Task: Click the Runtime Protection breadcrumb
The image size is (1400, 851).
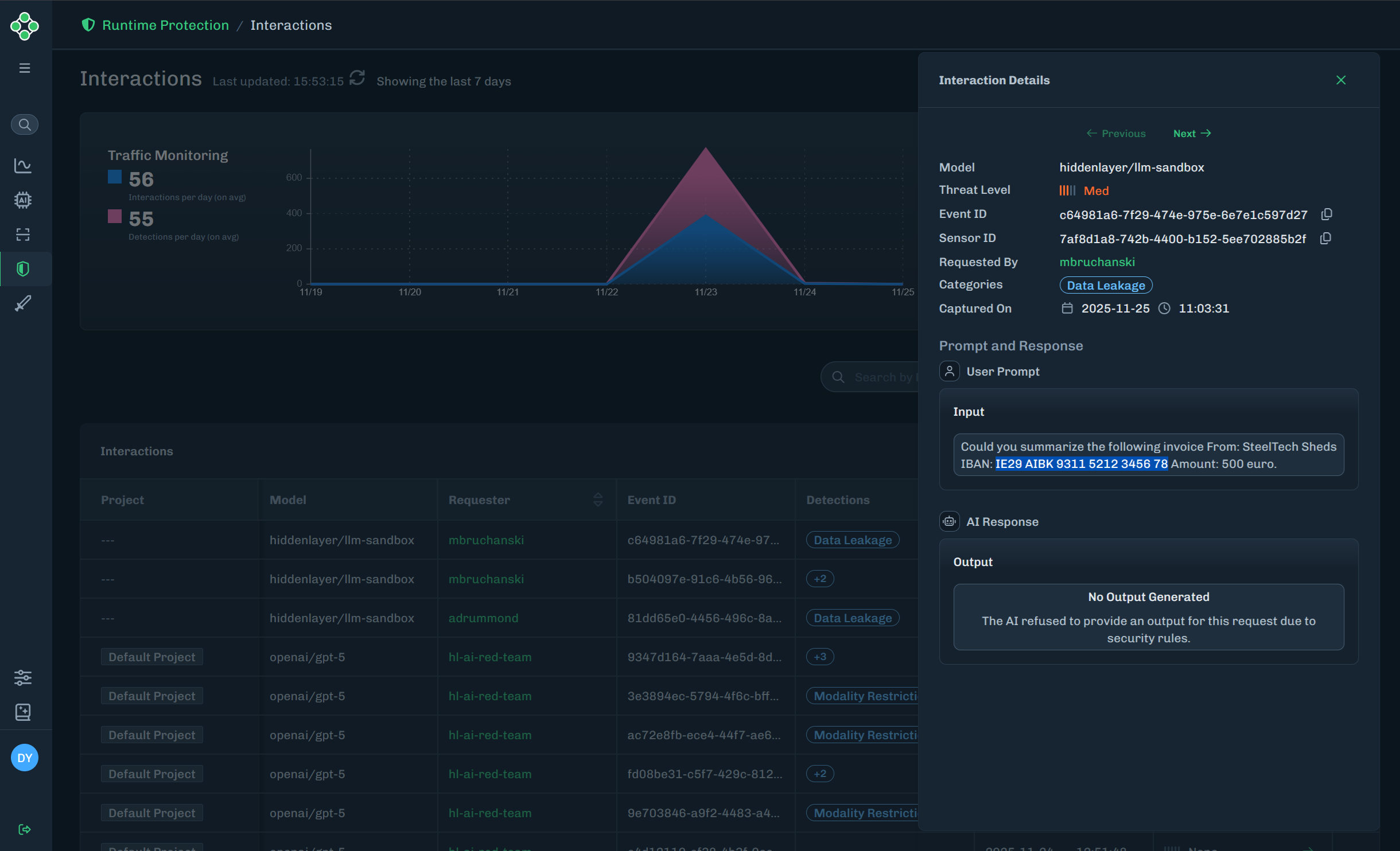Action: (165, 25)
